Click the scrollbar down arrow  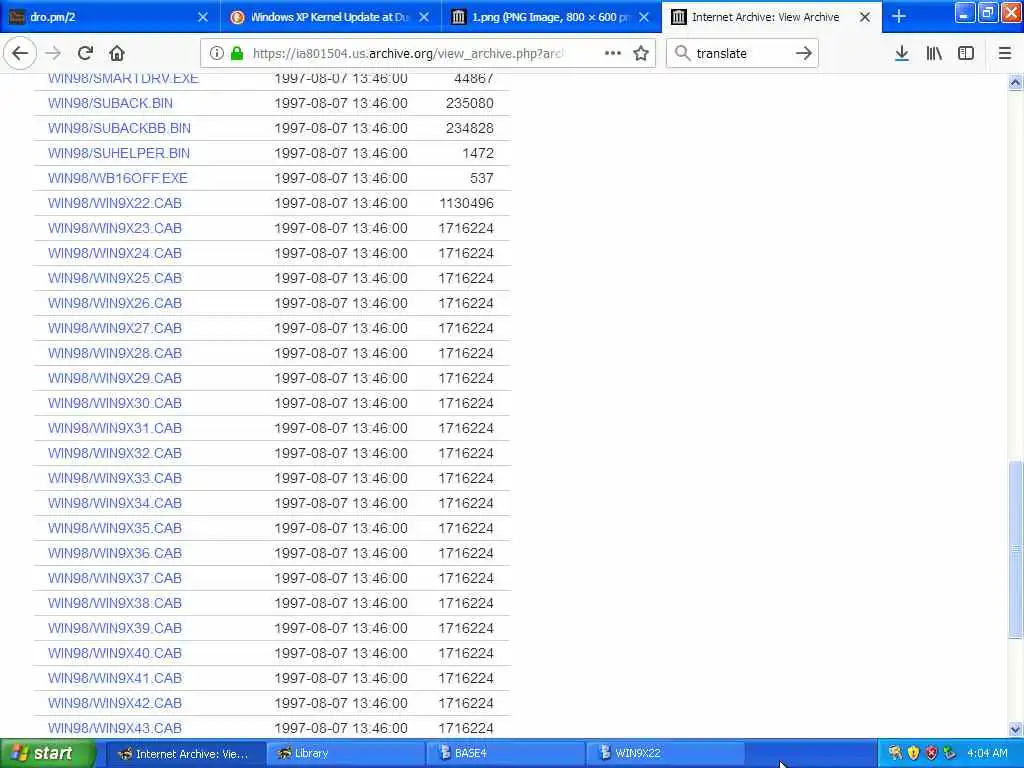click(x=1015, y=729)
